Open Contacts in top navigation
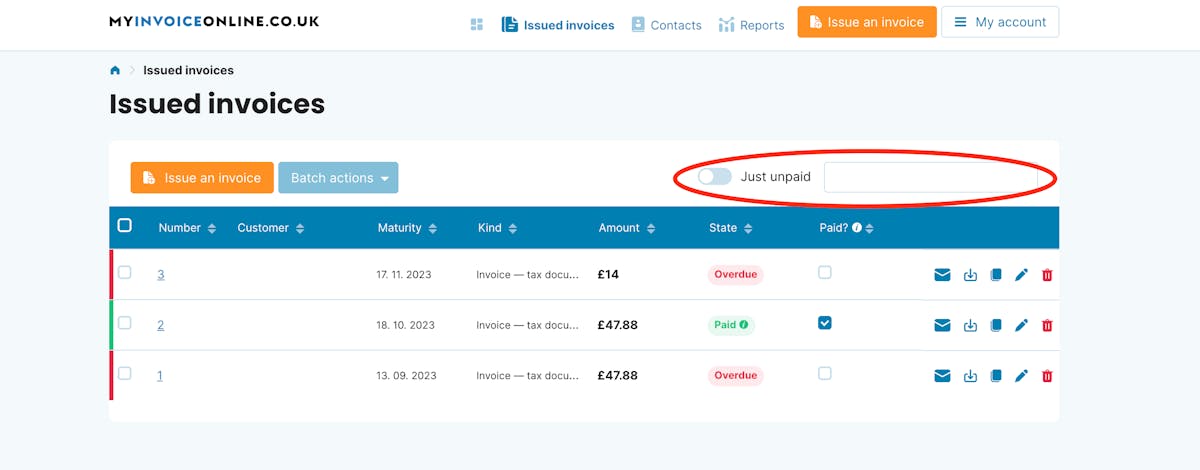The width and height of the screenshot is (1200, 470). pyautogui.click(x=666, y=25)
